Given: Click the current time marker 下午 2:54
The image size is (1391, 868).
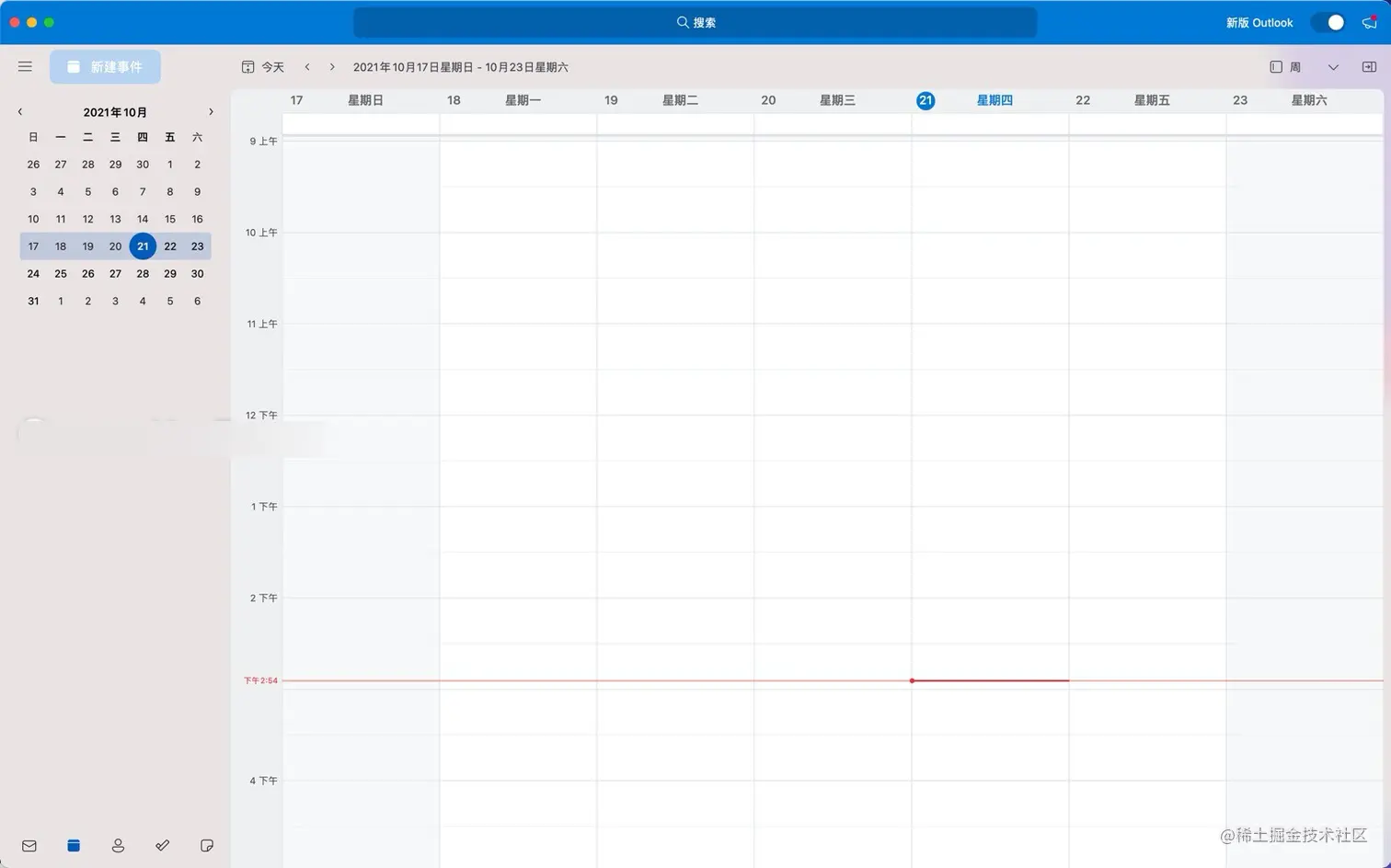Looking at the screenshot, I should 260,680.
